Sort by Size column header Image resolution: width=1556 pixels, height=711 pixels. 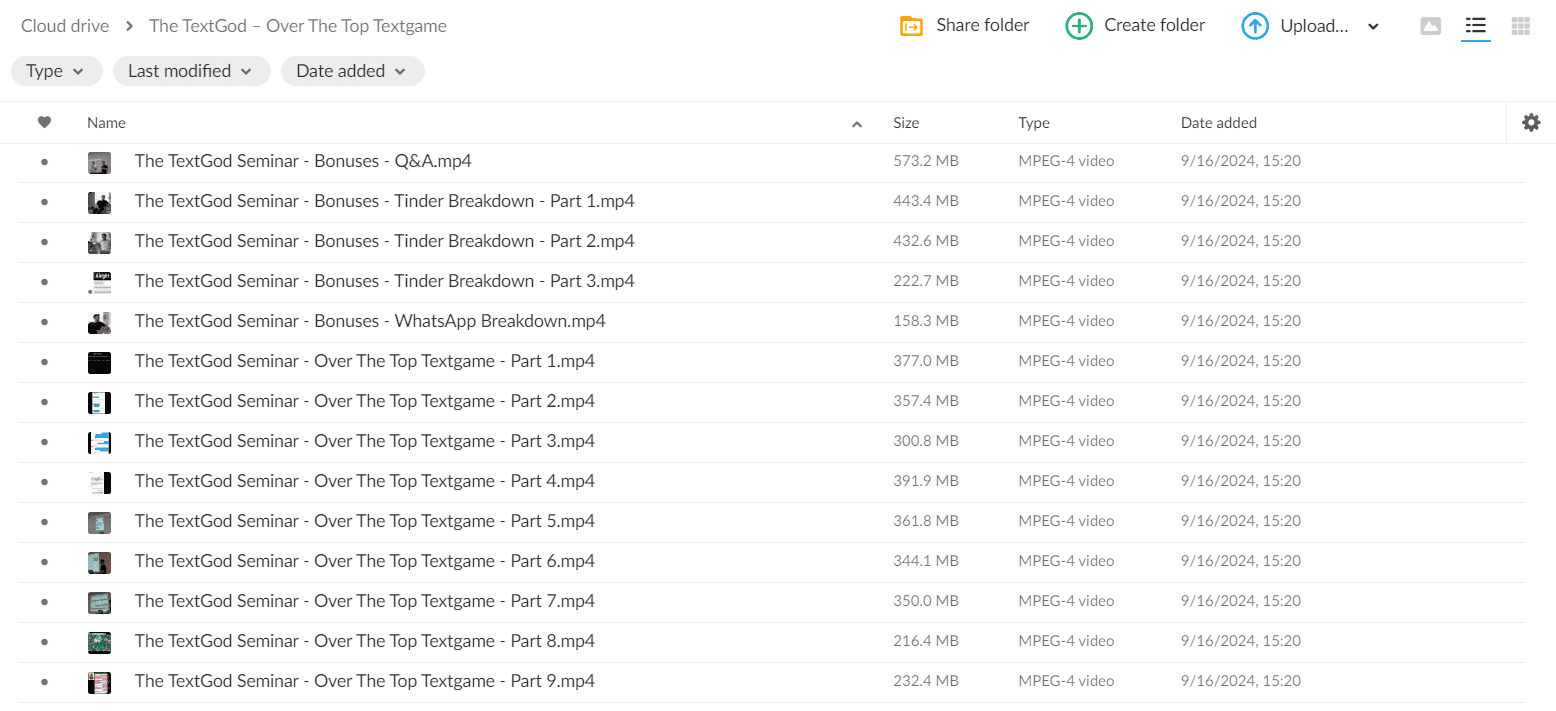pos(906,123)
